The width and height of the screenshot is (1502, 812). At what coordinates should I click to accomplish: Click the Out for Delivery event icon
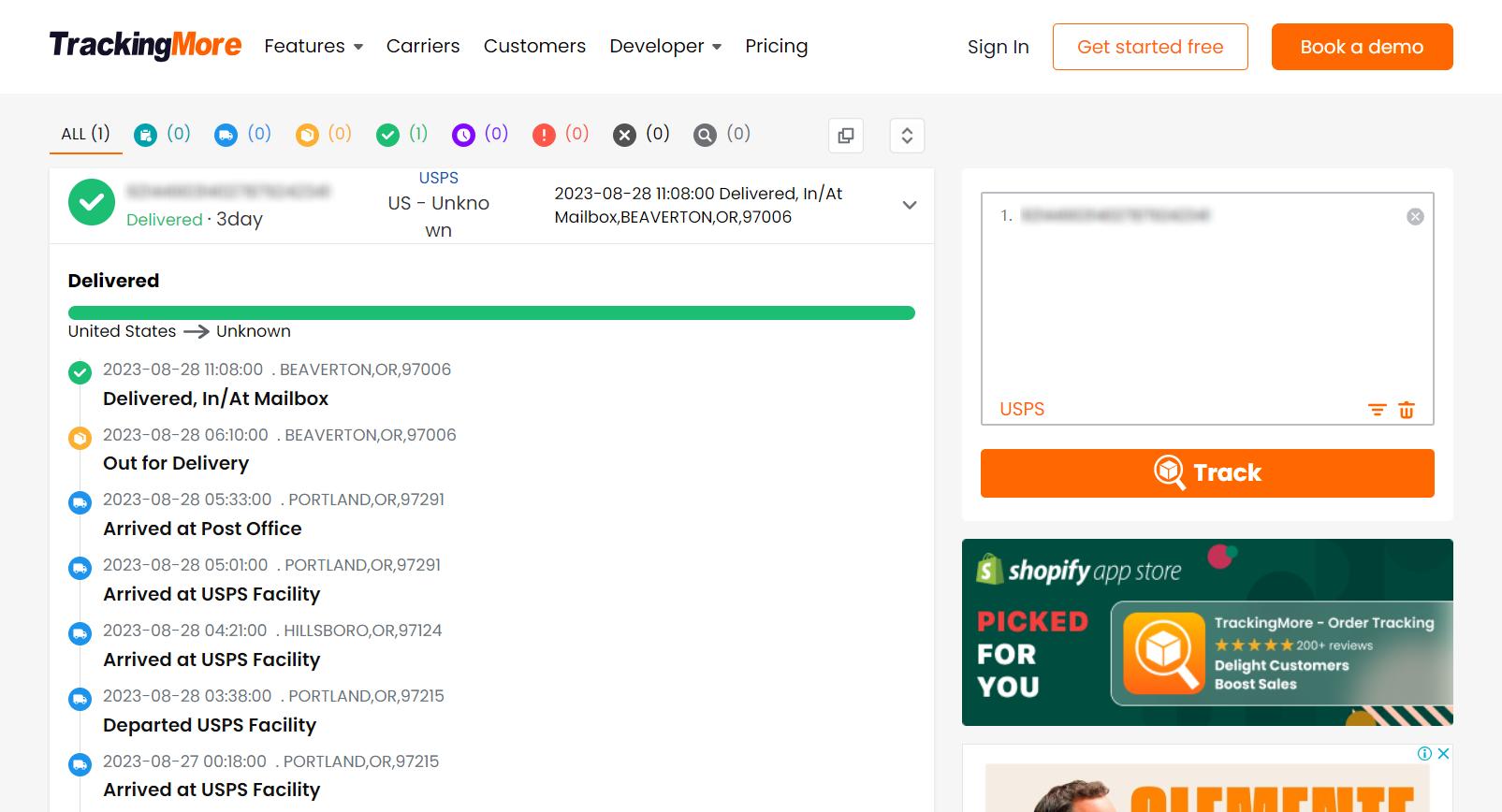[80, 438]
